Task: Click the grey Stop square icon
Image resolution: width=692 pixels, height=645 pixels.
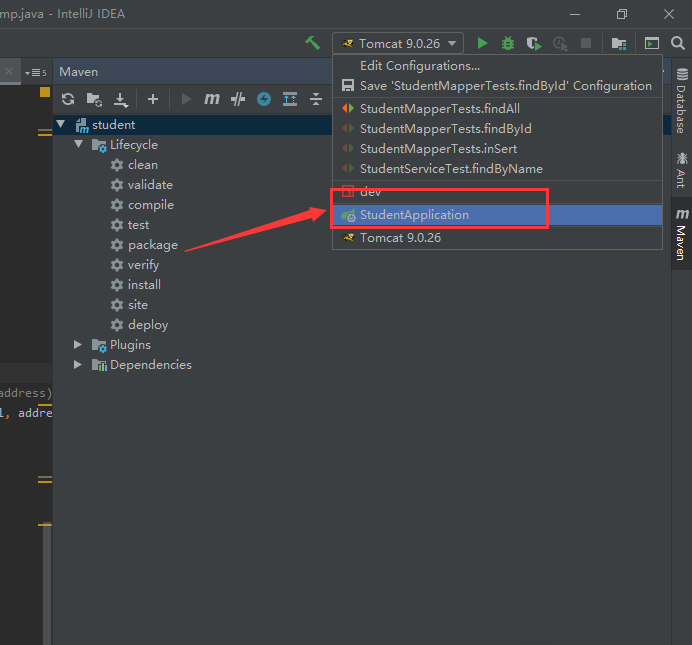Action: point(586,43)
